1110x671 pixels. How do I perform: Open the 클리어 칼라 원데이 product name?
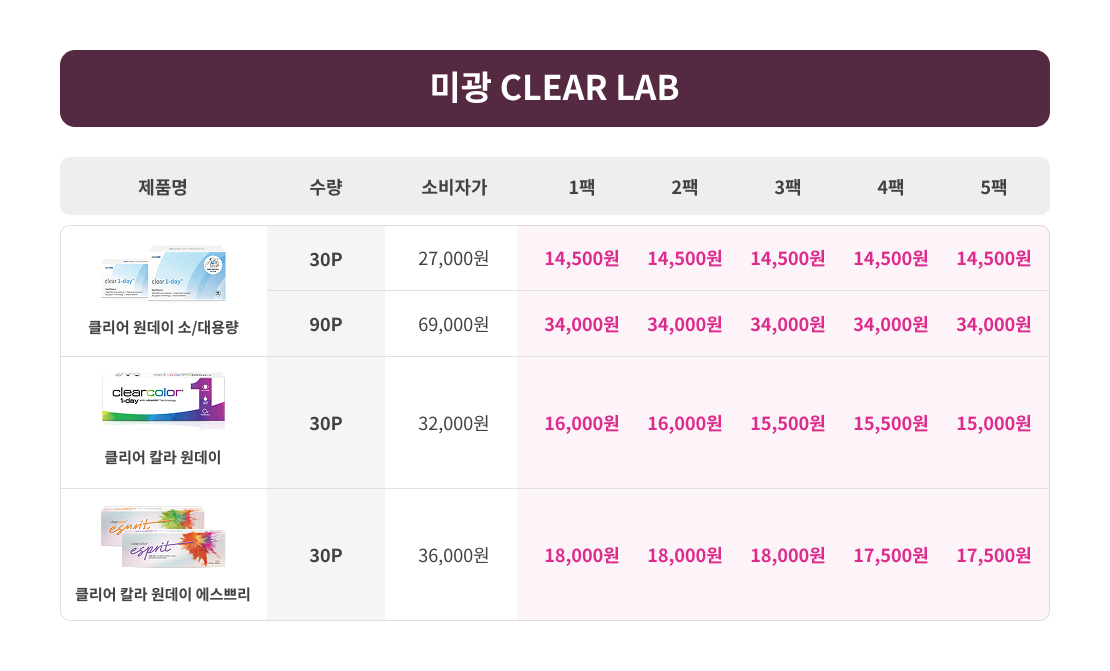[x=163, y=458]
